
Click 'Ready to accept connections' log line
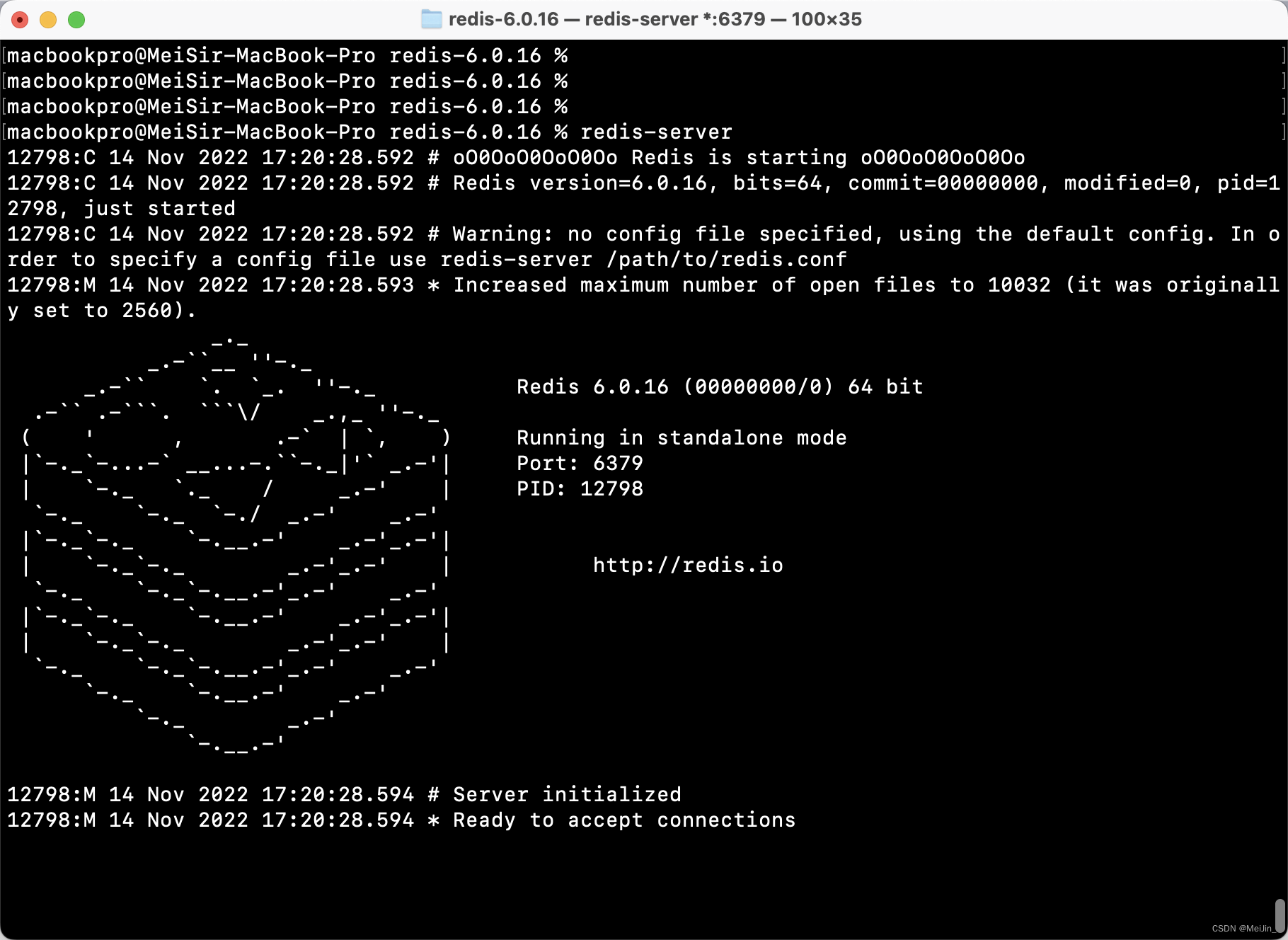tap(401, 820)
